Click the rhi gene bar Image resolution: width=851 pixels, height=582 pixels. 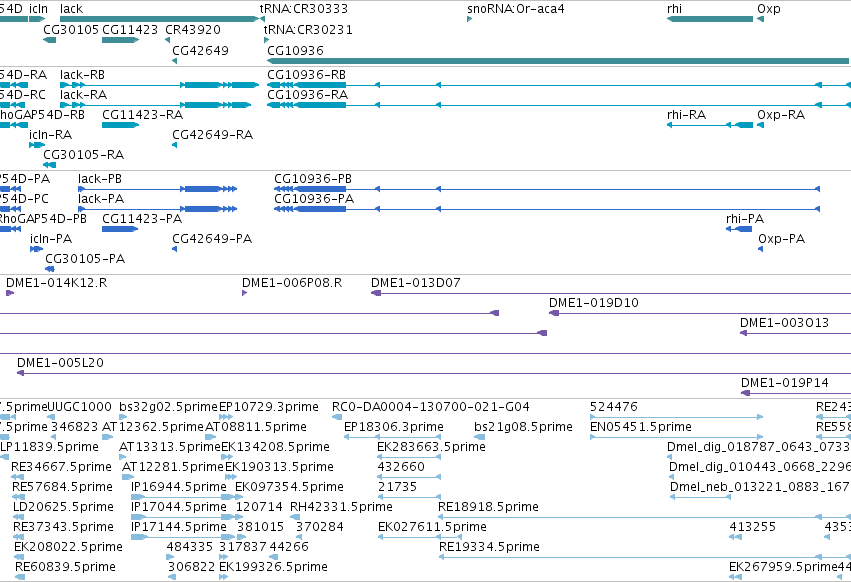(x=710, y=19)
